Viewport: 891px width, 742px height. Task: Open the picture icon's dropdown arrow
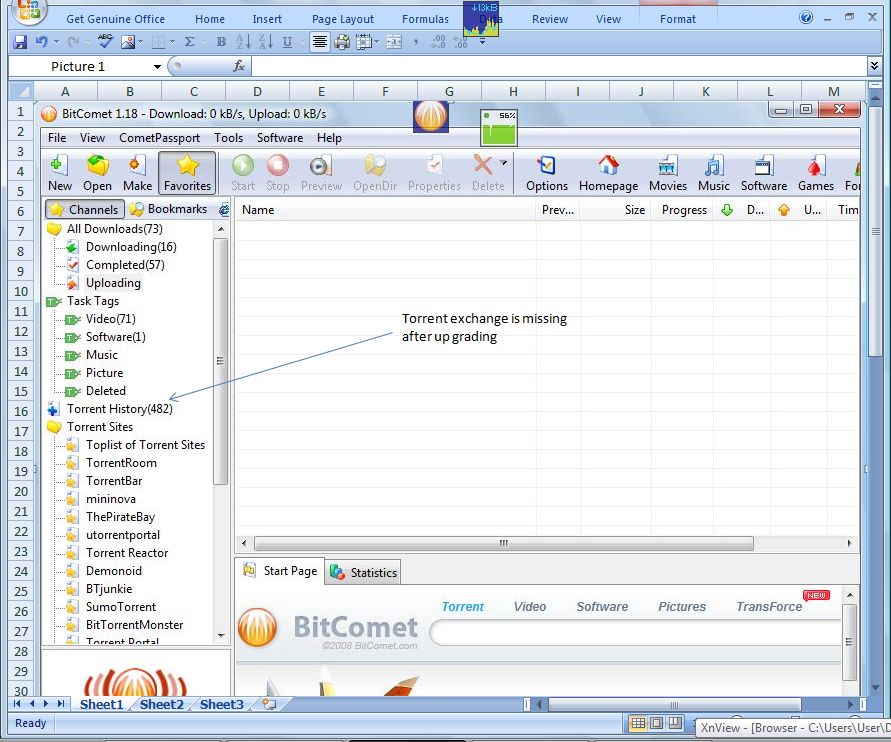(140, 41)
